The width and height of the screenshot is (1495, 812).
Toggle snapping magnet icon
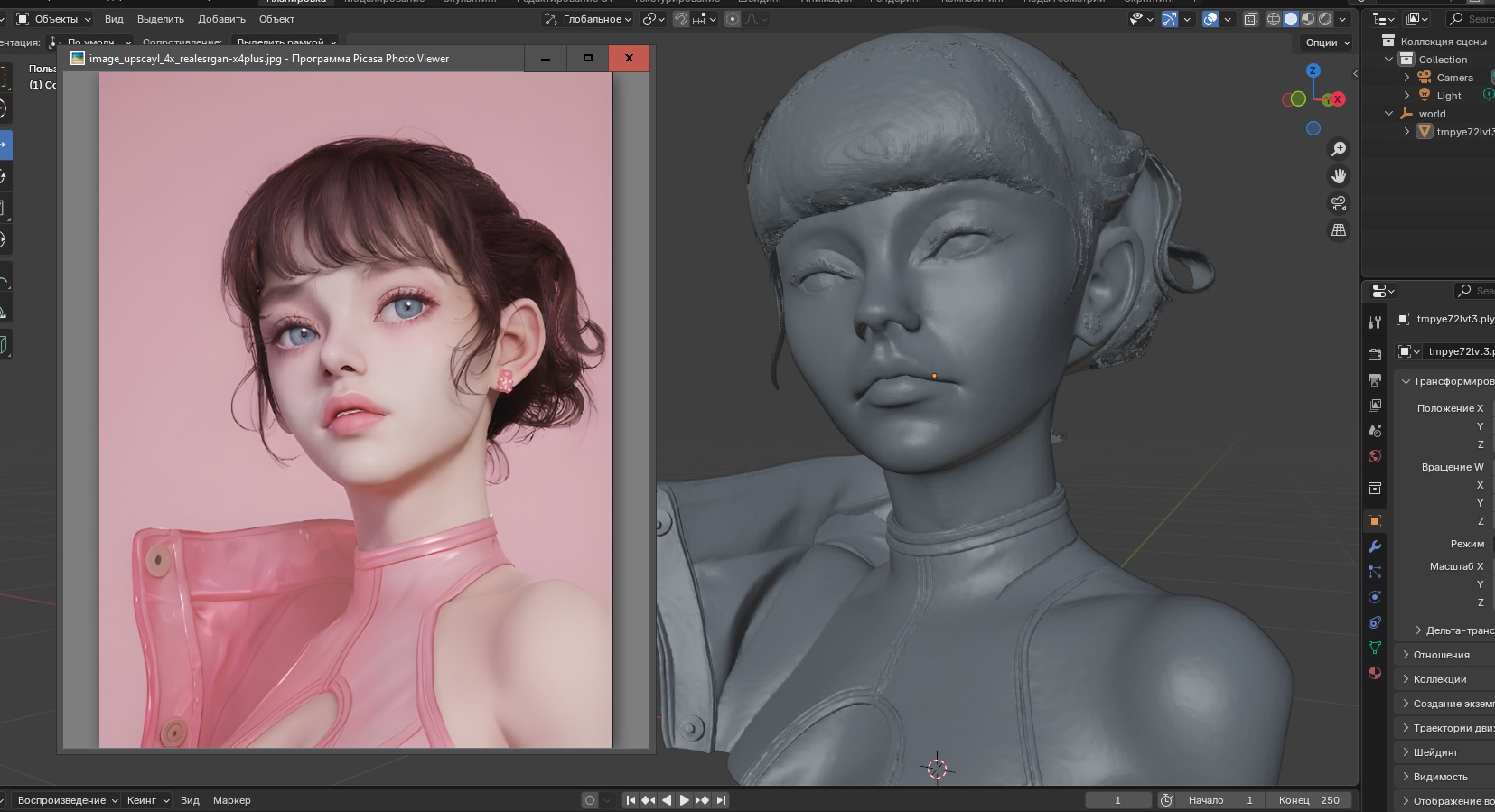point(681,19)
